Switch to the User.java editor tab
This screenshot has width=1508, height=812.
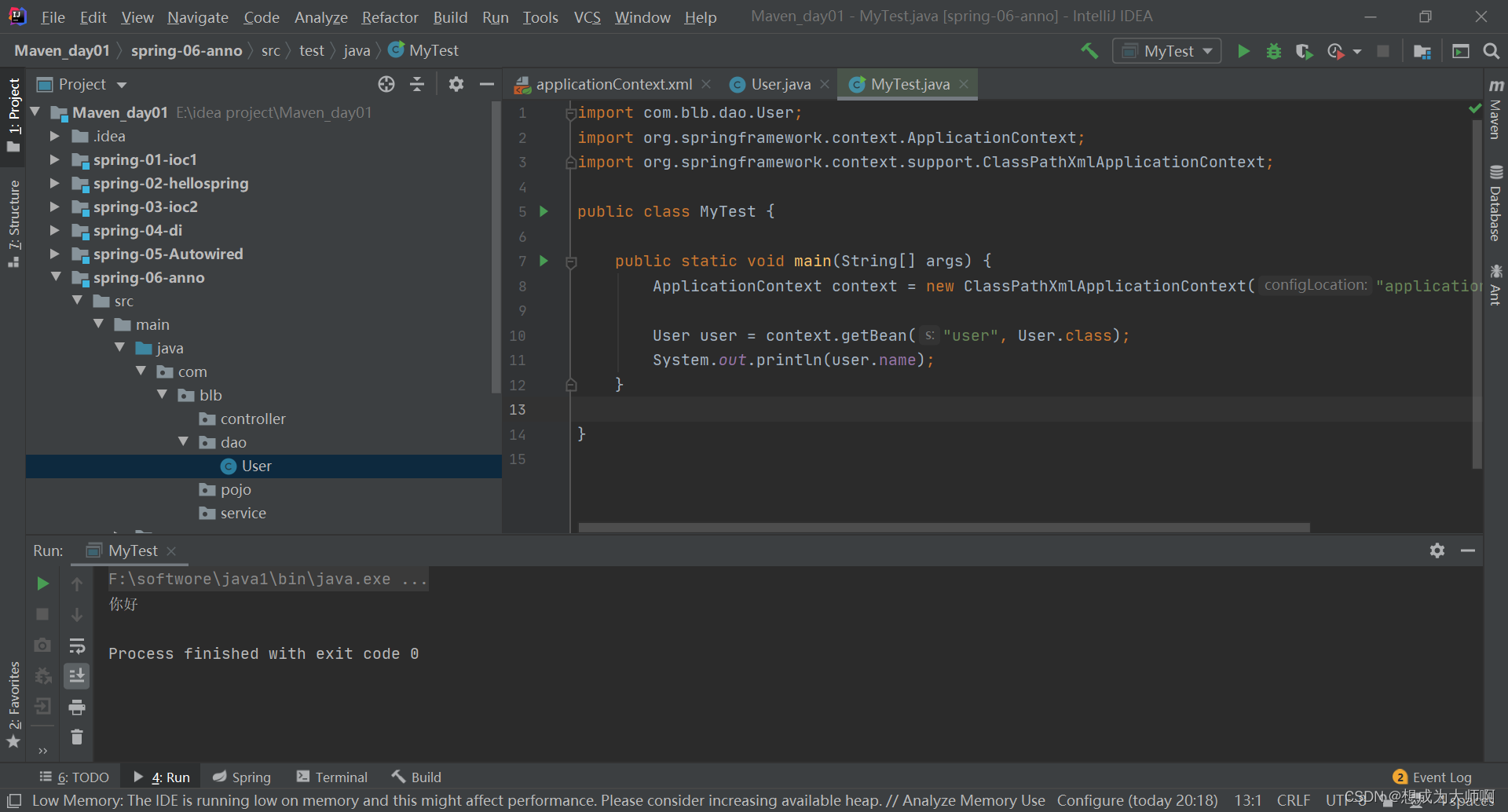coord(781,84)
